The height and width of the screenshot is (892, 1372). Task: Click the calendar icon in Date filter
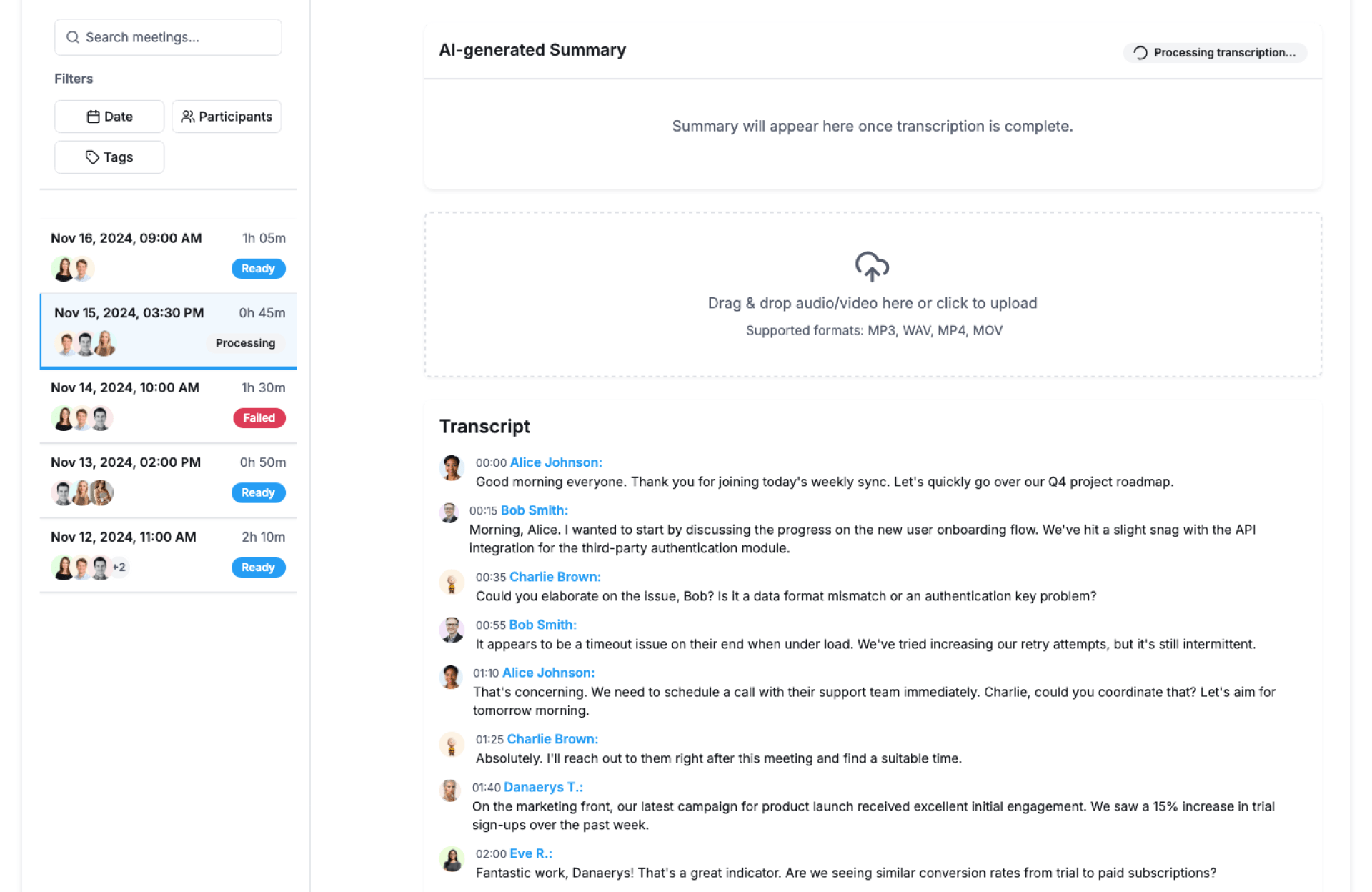click(x=93, y=117)
